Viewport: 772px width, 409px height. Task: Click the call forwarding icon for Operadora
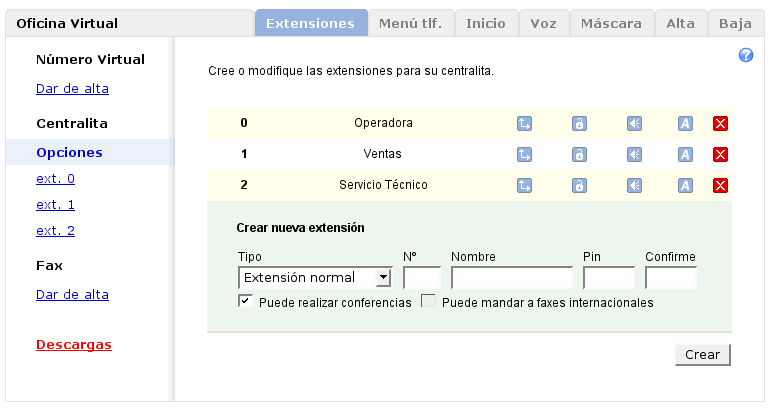pos(524,124)
